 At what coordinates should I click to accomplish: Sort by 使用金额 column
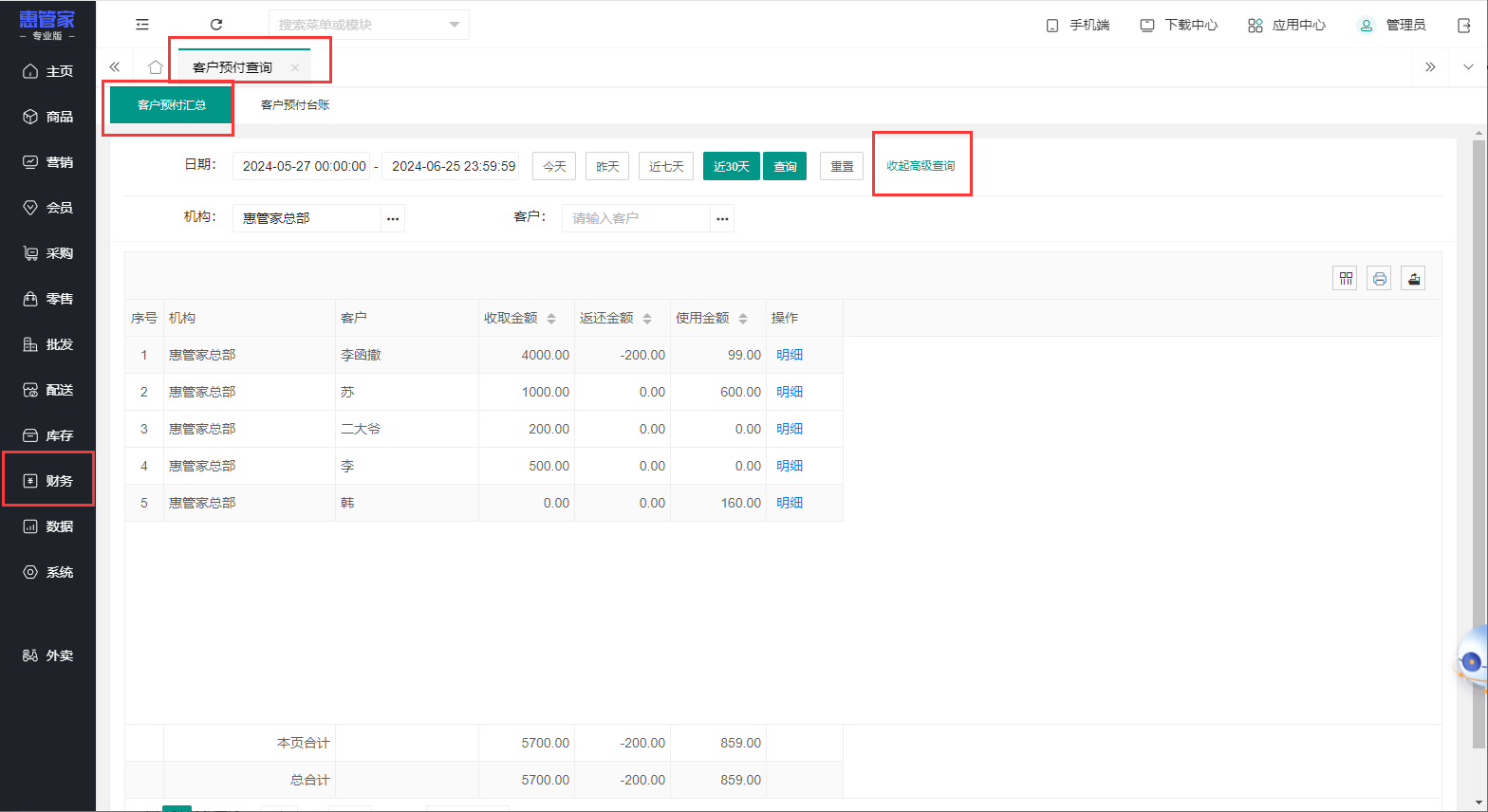click(x=743, y=319)
